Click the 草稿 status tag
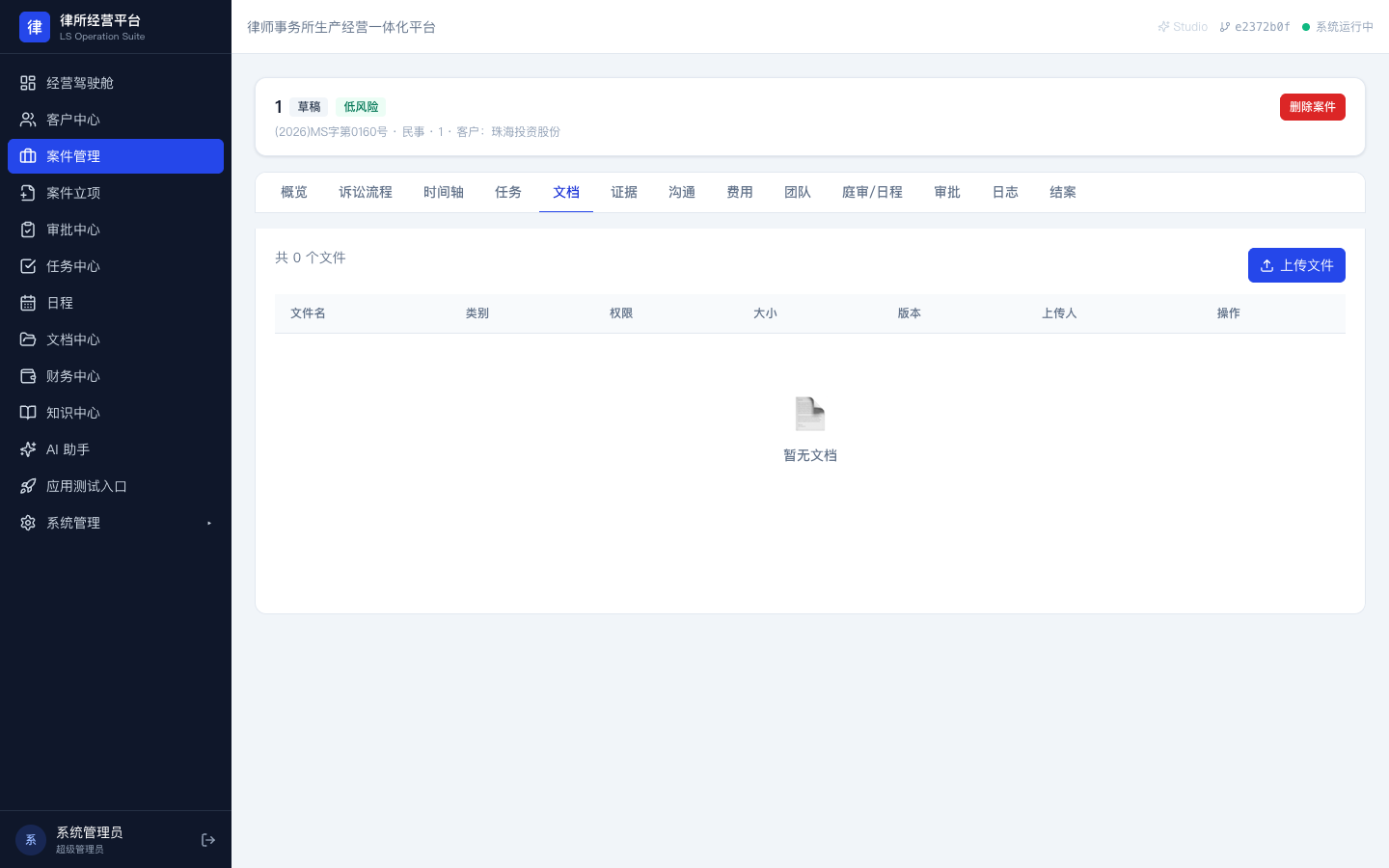Viewport: 1389px width, 868px height. 310,107
